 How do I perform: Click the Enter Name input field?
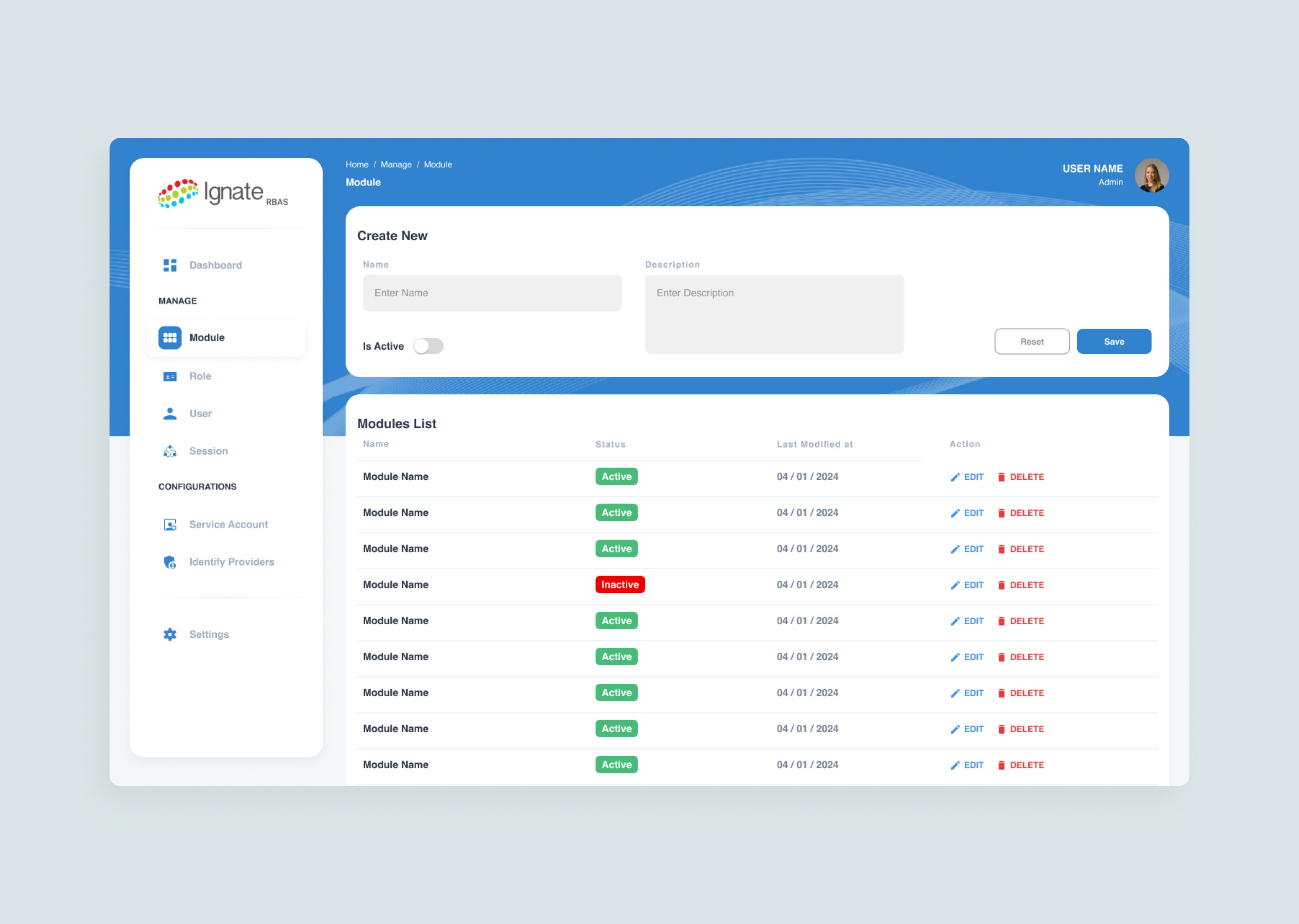pos(492,293)
